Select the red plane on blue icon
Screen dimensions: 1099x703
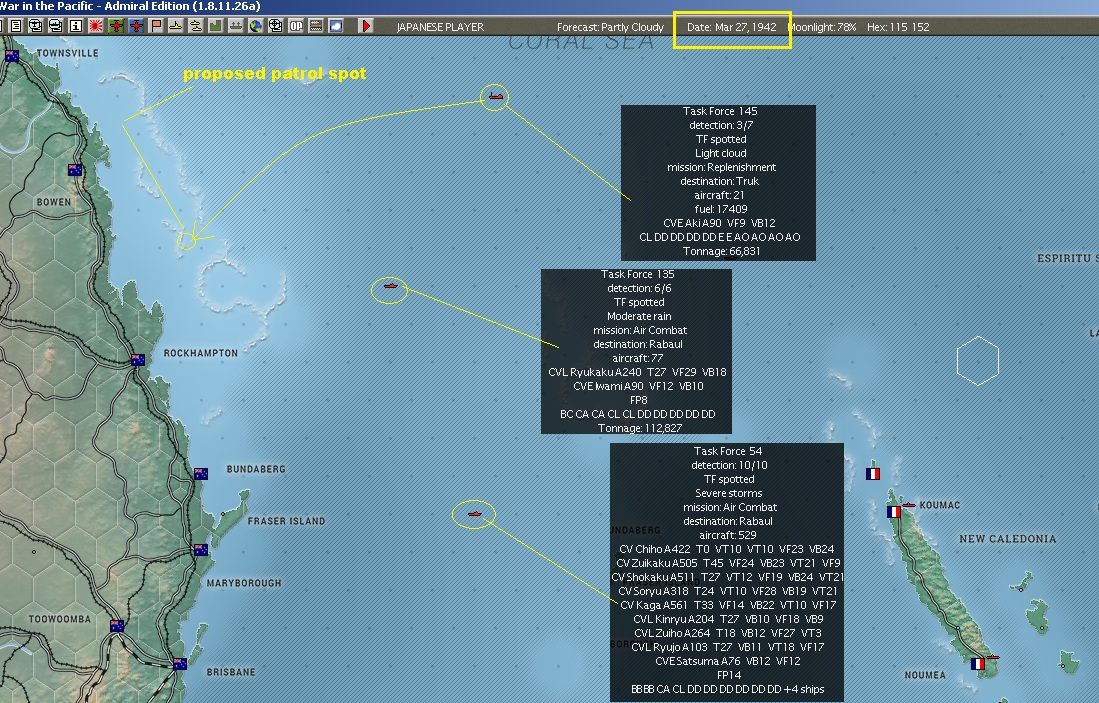tap(136, 26)
